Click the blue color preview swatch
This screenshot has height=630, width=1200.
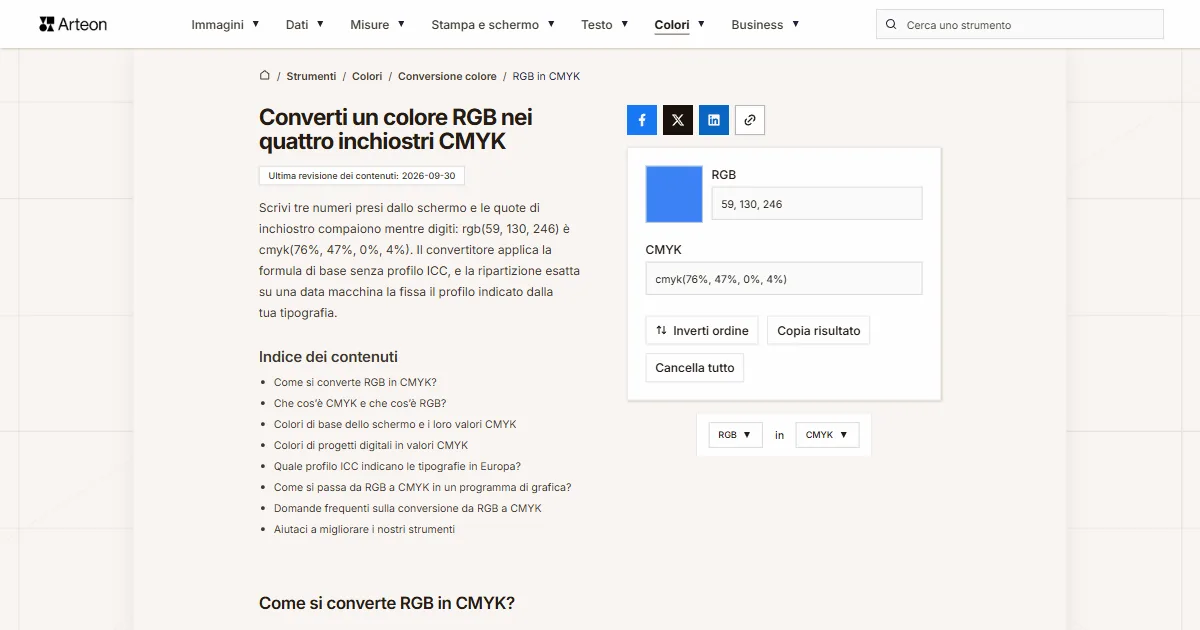coord(674,194)
